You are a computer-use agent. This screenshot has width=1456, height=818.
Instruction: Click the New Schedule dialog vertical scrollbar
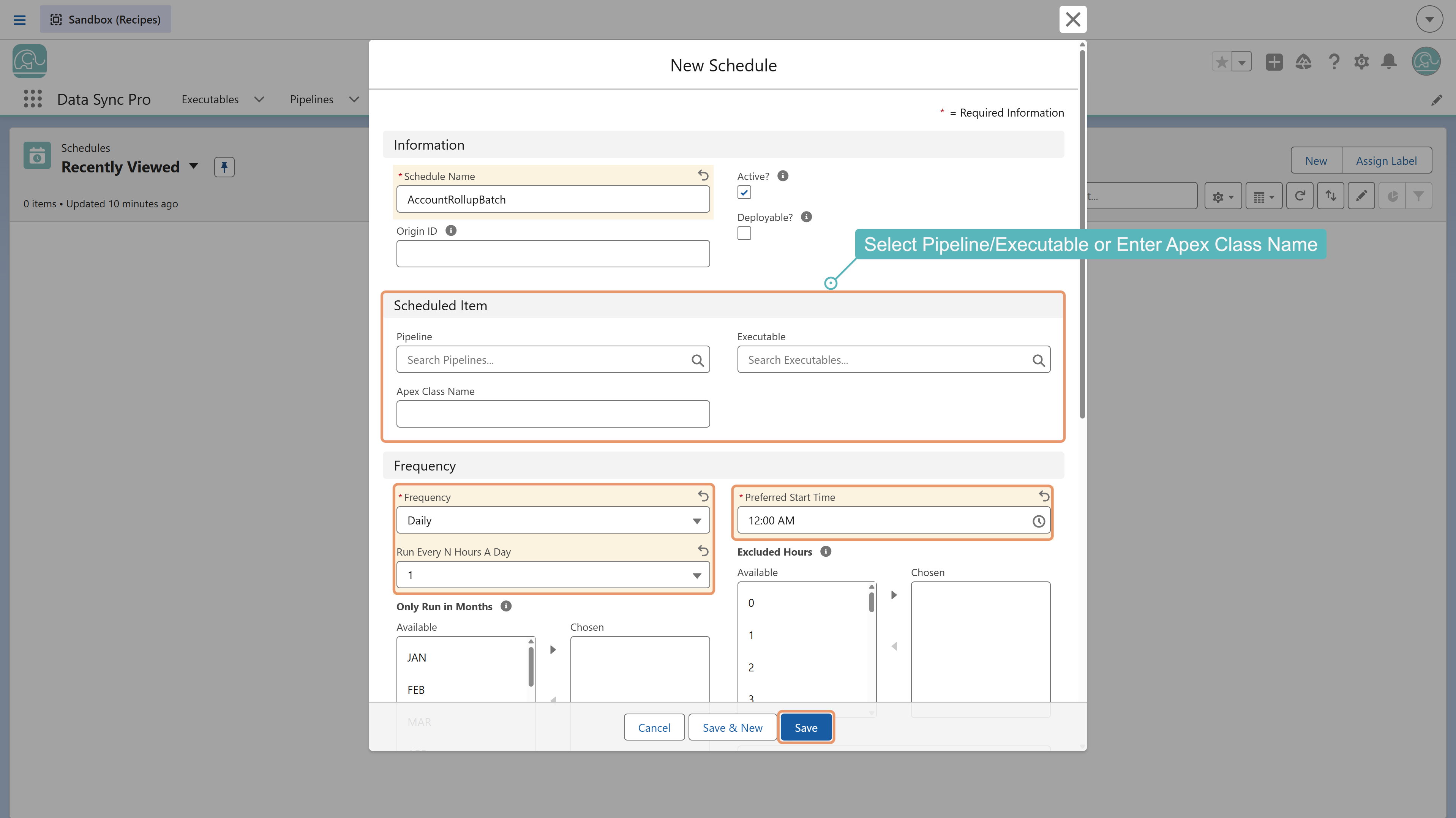click(1082, 235)
